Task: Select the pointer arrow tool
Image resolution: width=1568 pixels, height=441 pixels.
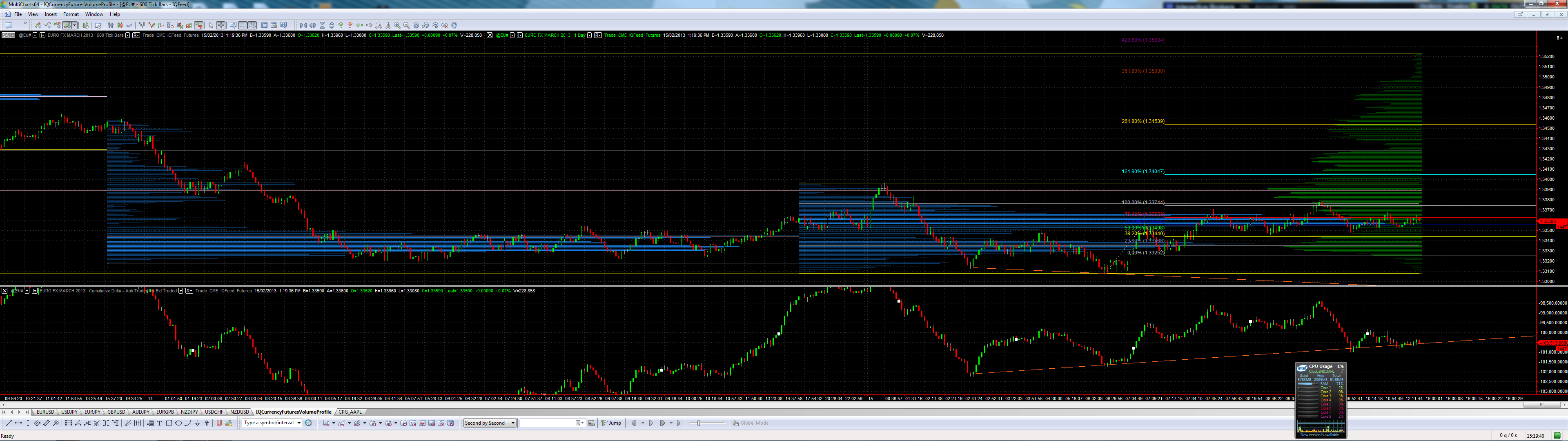Action: [x=211, y=26]
